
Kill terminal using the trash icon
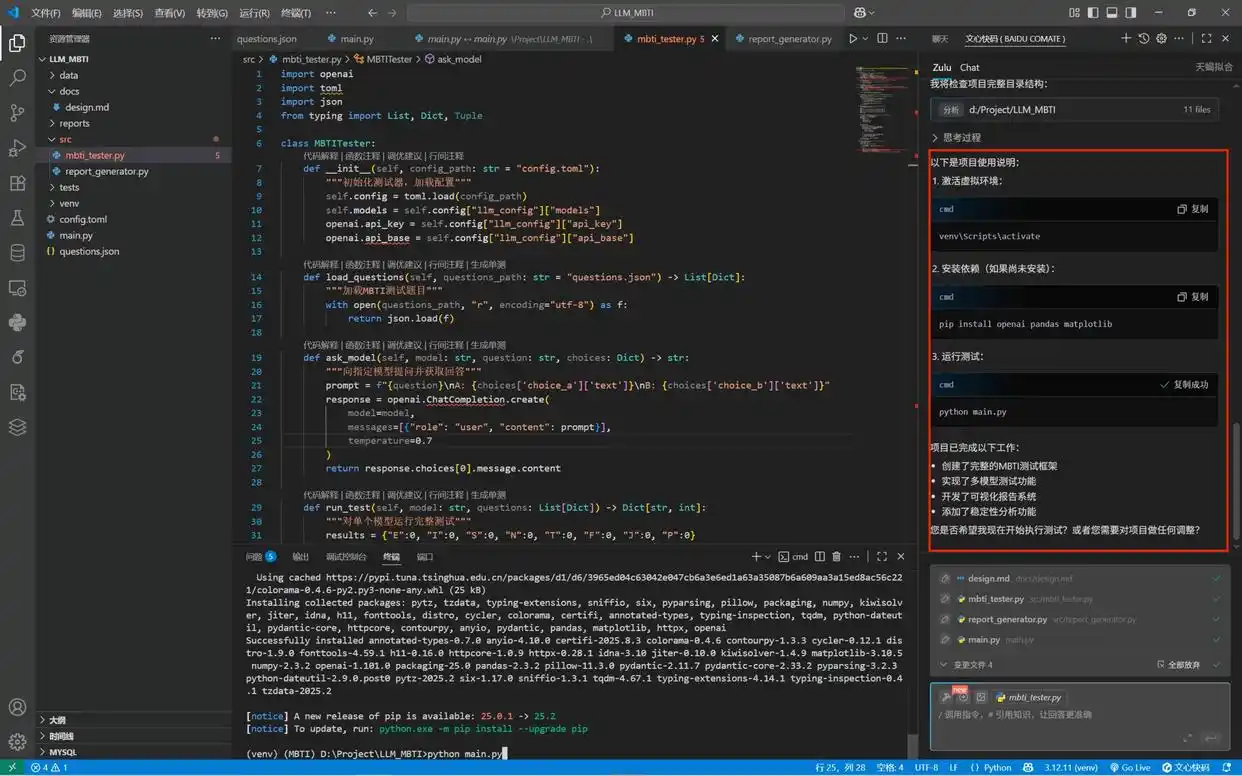[837, 557]
